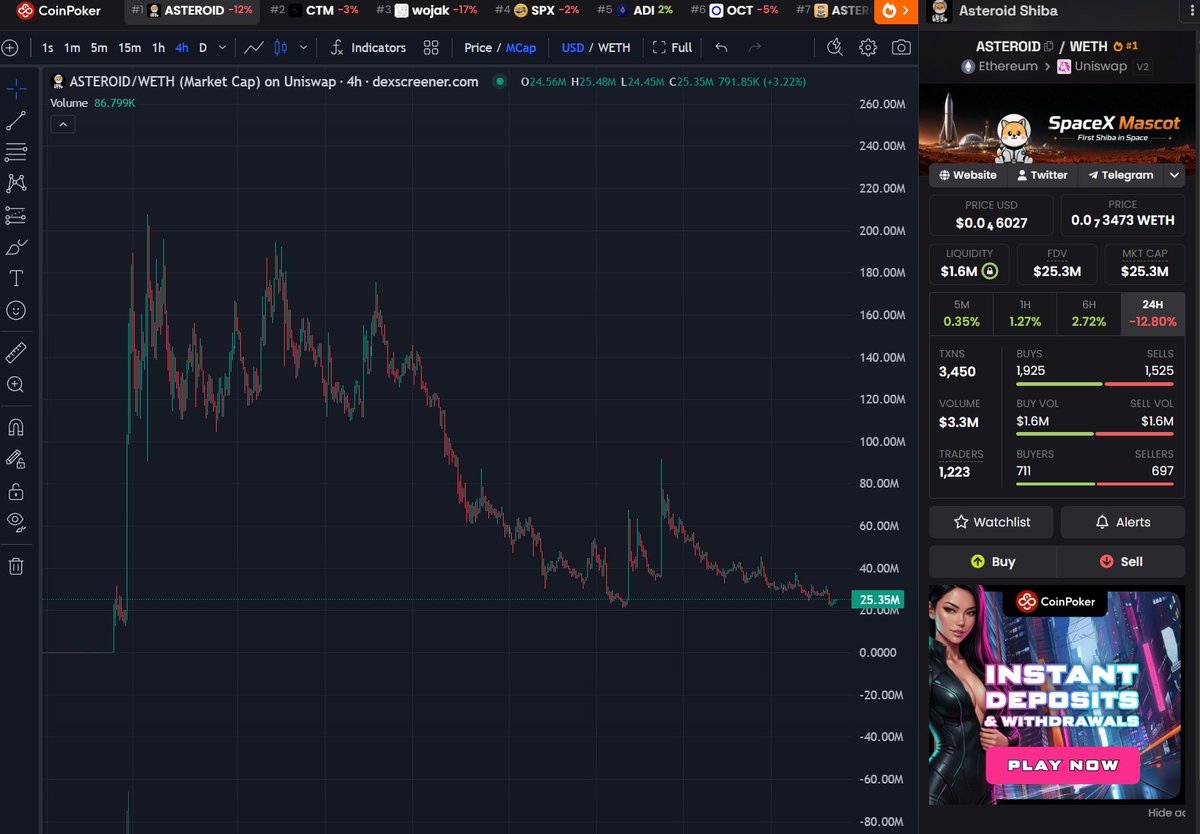Select the trend line drawing tool
This screenshot has width=1200, height=834.
[x=16, y=121]
